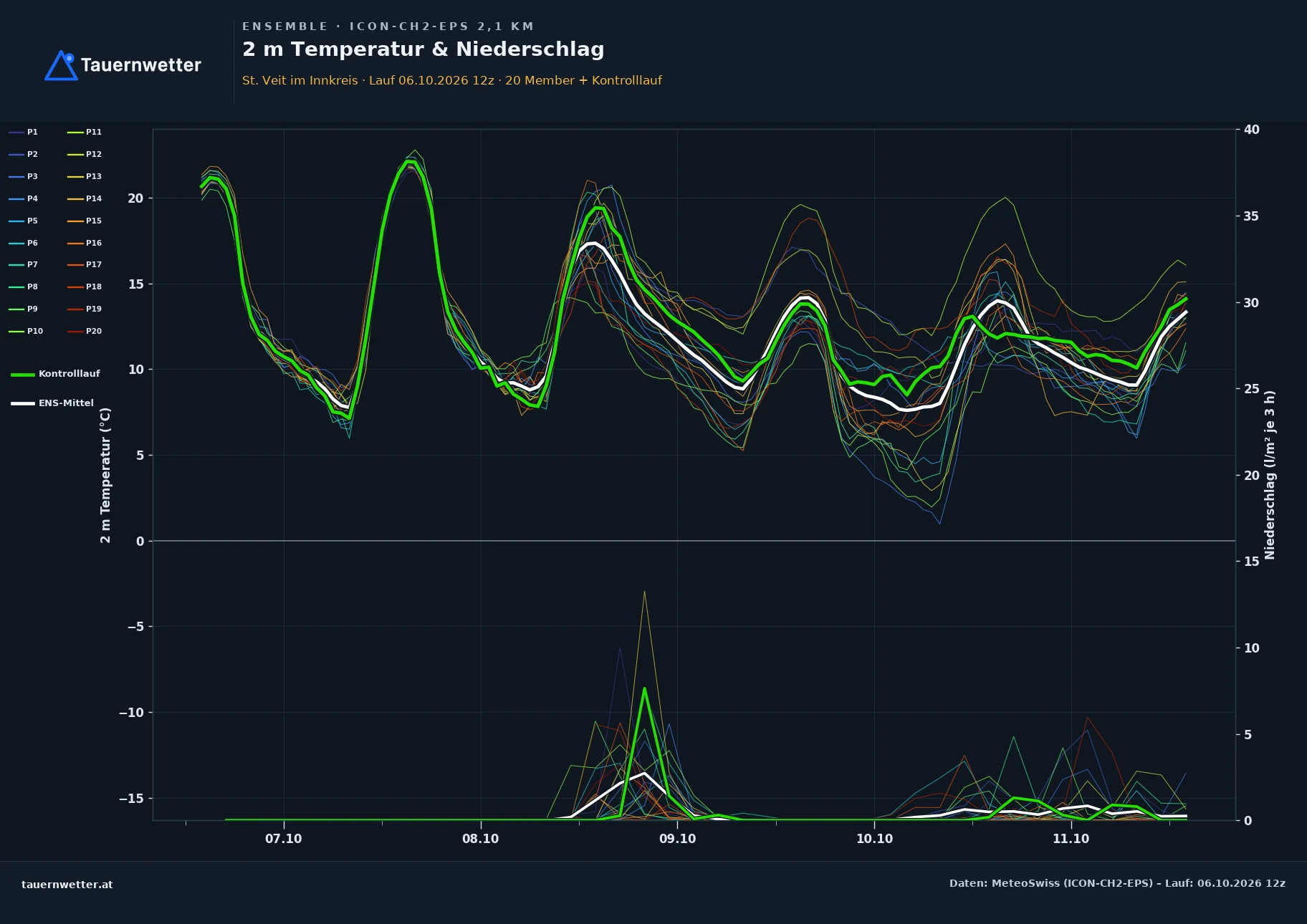The width and height of the screenshot is (1307, 924).
Task: Click the chart title 2 m Temperatur & Niederschlag
Action: click(x=423, y=49)
